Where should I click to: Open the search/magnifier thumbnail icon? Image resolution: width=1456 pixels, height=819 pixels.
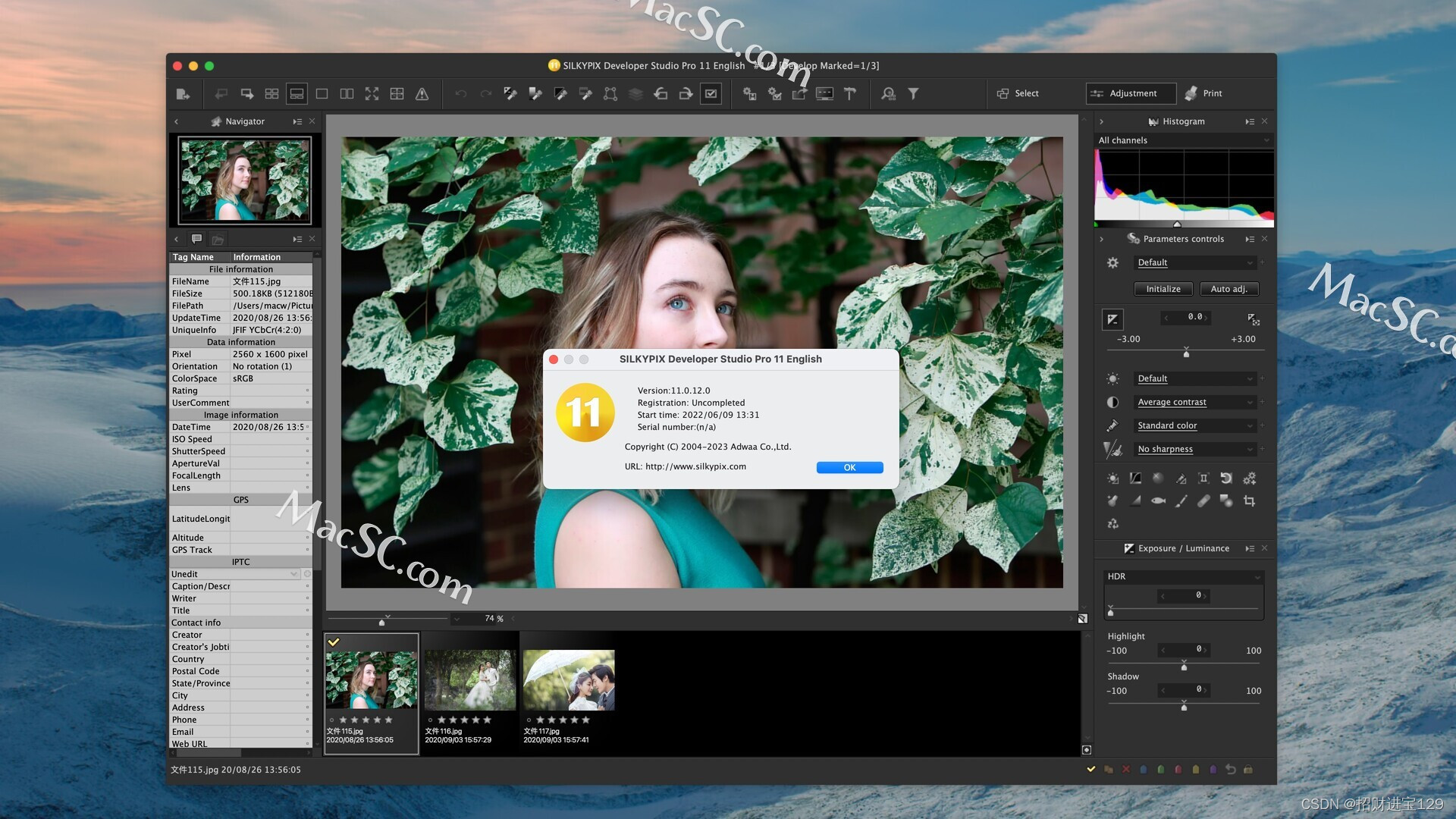[888, 94]
